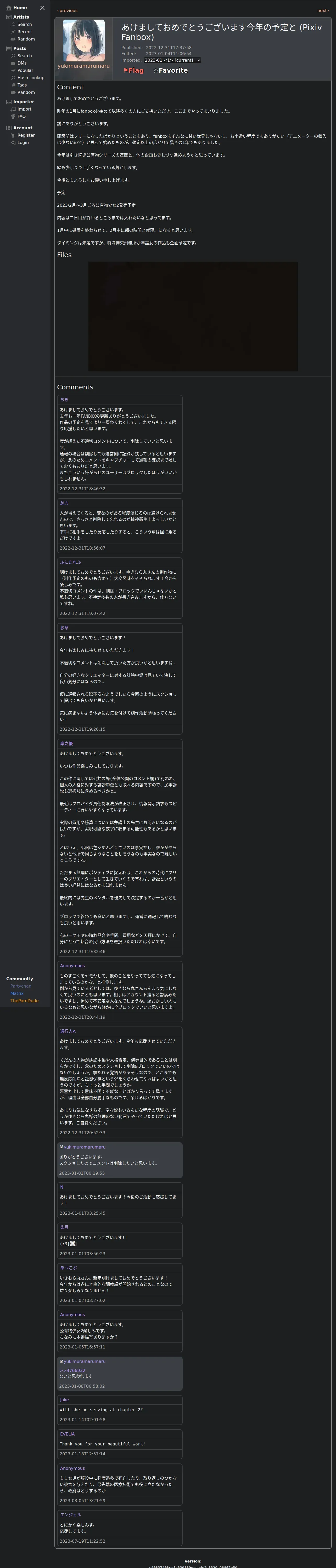The width and height of the screenshot is (336, 1568).
Task: Open the Register page
Action: coord(23,135)
